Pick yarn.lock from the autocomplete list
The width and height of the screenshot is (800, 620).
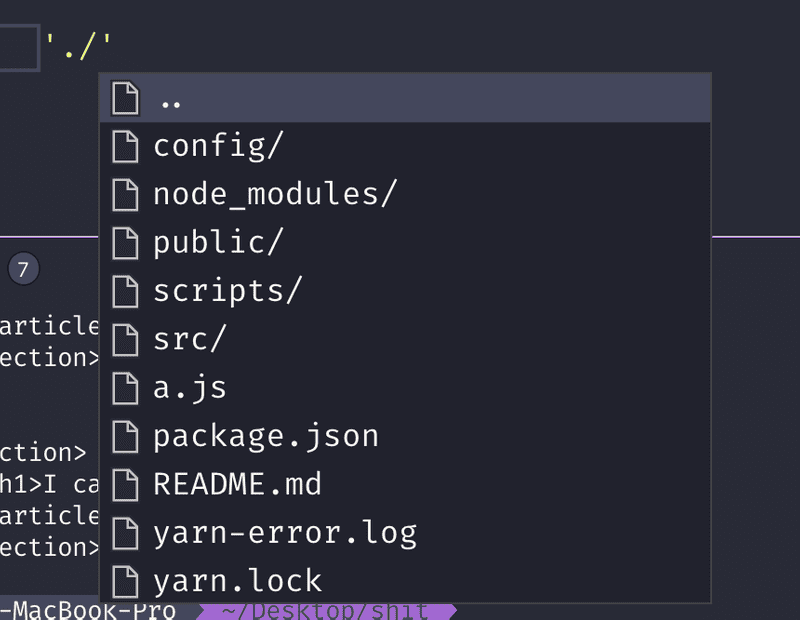(238, 581)
